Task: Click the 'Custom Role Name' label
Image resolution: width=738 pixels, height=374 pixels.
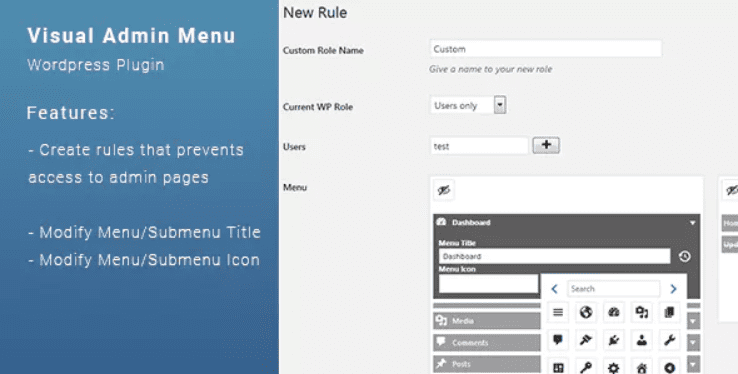Action: [x=323, y=50]
